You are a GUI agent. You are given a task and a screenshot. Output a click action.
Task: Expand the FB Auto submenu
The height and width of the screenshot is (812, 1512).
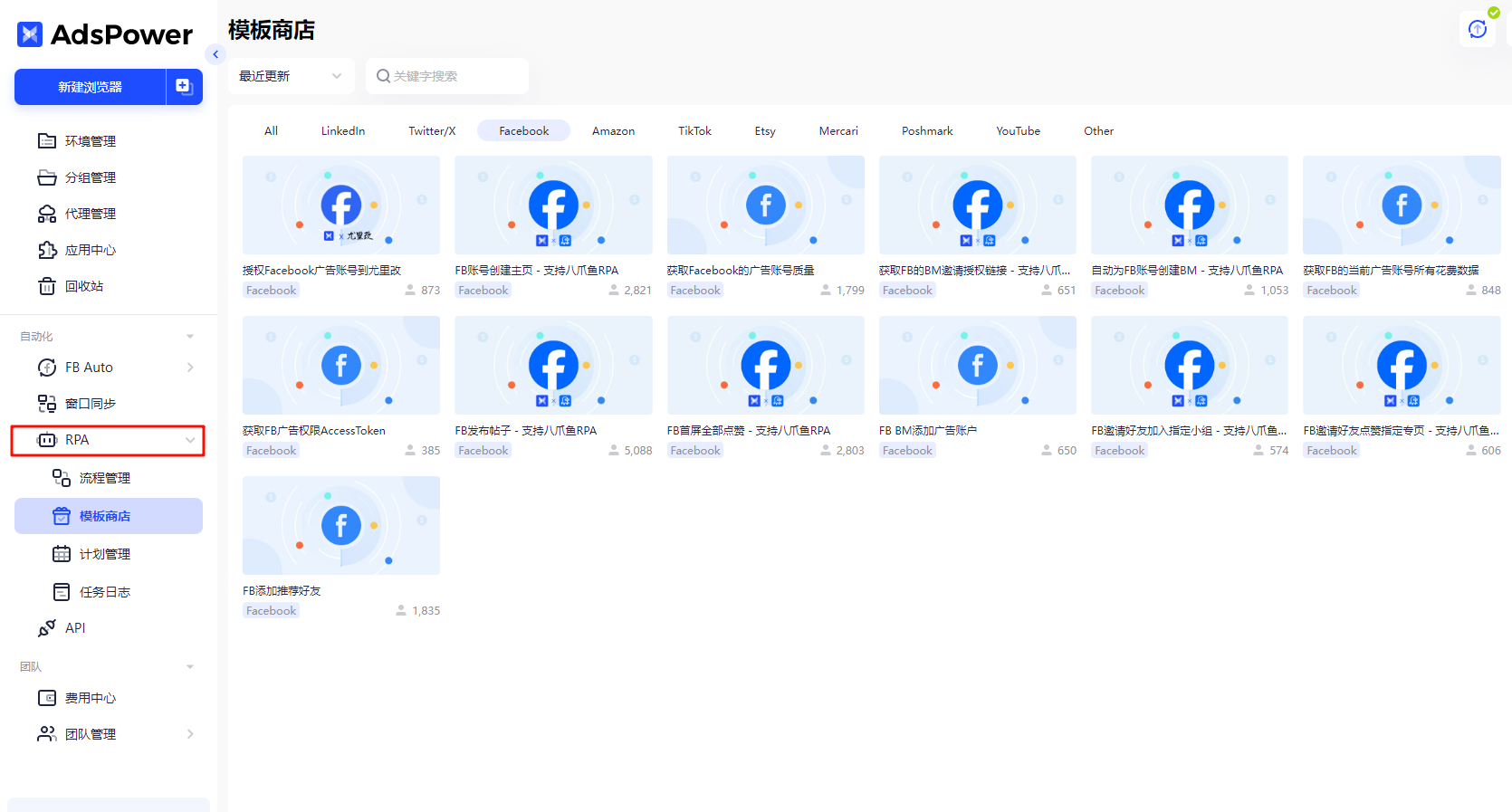(x=190, y=368)
